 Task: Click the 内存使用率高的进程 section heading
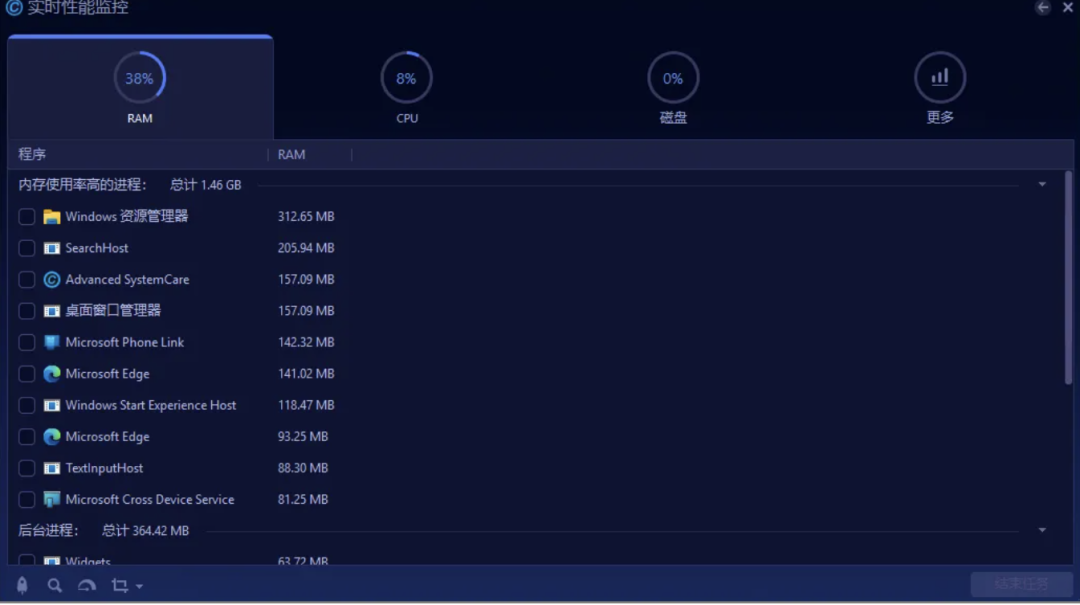click(x=83, y=185)
